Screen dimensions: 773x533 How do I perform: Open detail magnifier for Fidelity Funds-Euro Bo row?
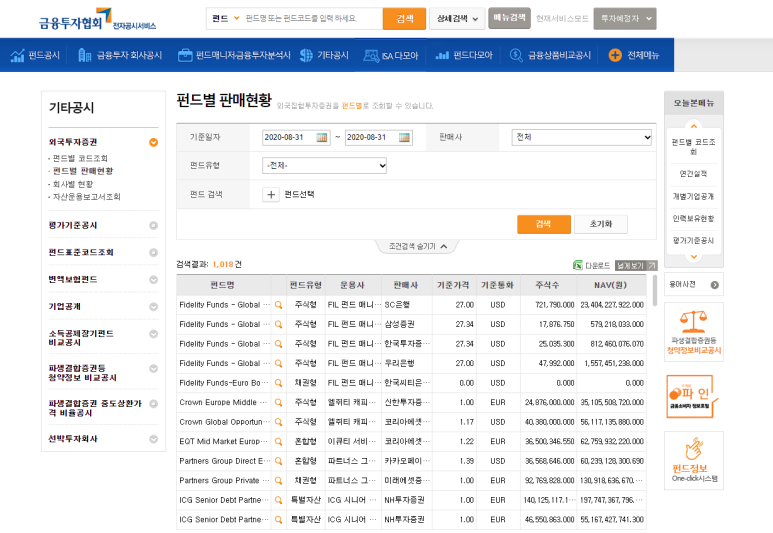tap(279, 383)
